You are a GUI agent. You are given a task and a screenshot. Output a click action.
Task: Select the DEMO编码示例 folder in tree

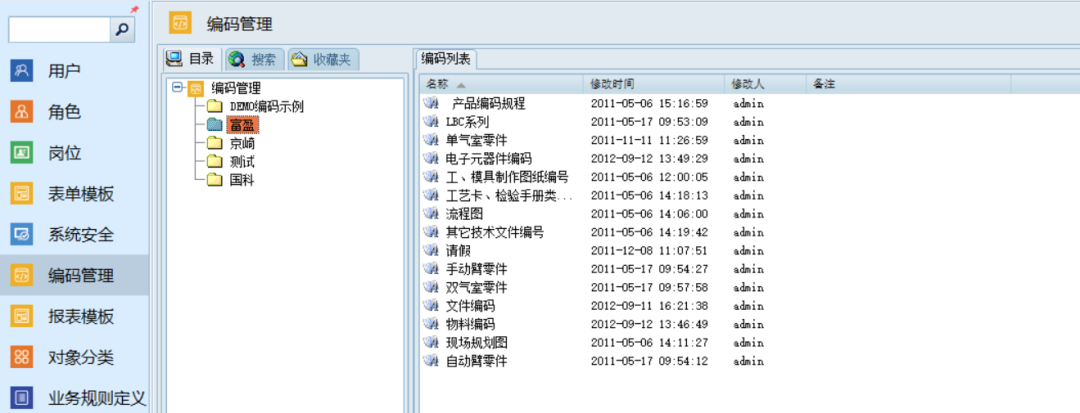pos(266,107)
